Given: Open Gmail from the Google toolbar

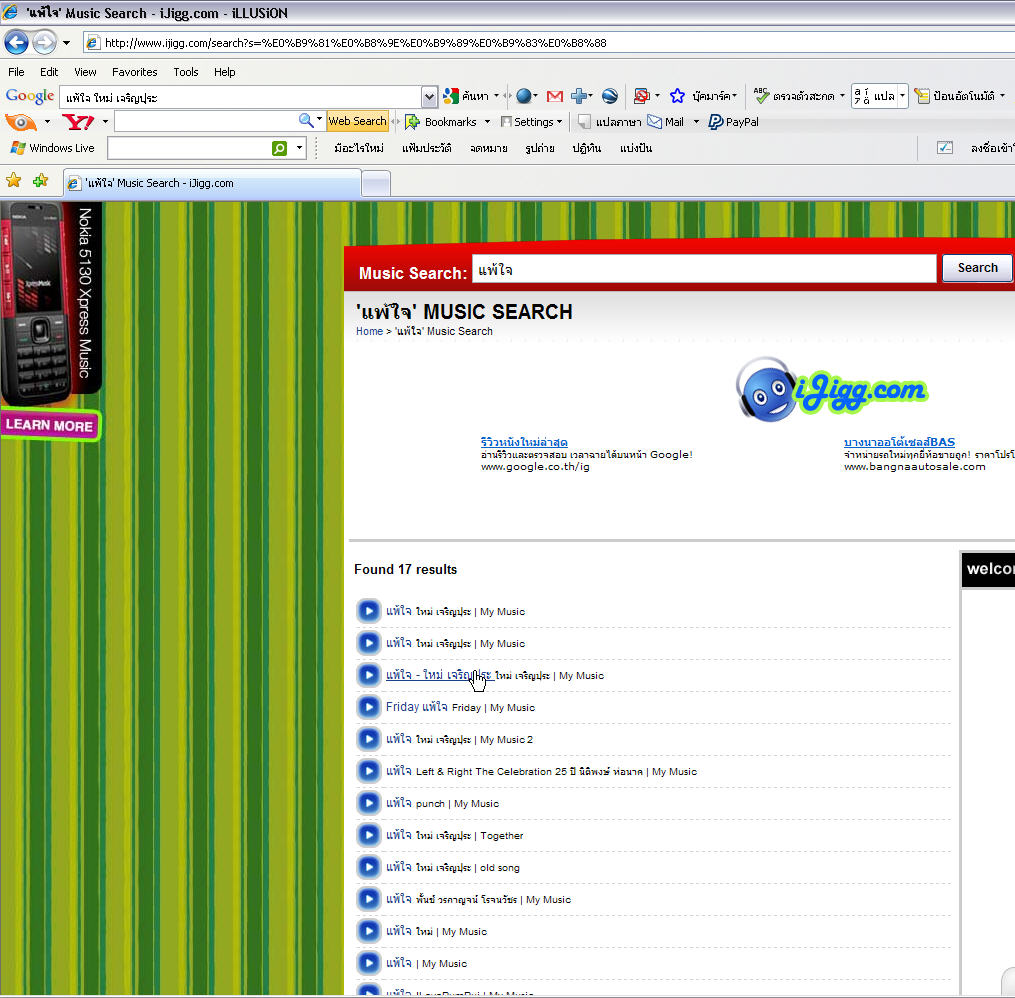Looking at the screenshot, I should click(x=555, y=96).
